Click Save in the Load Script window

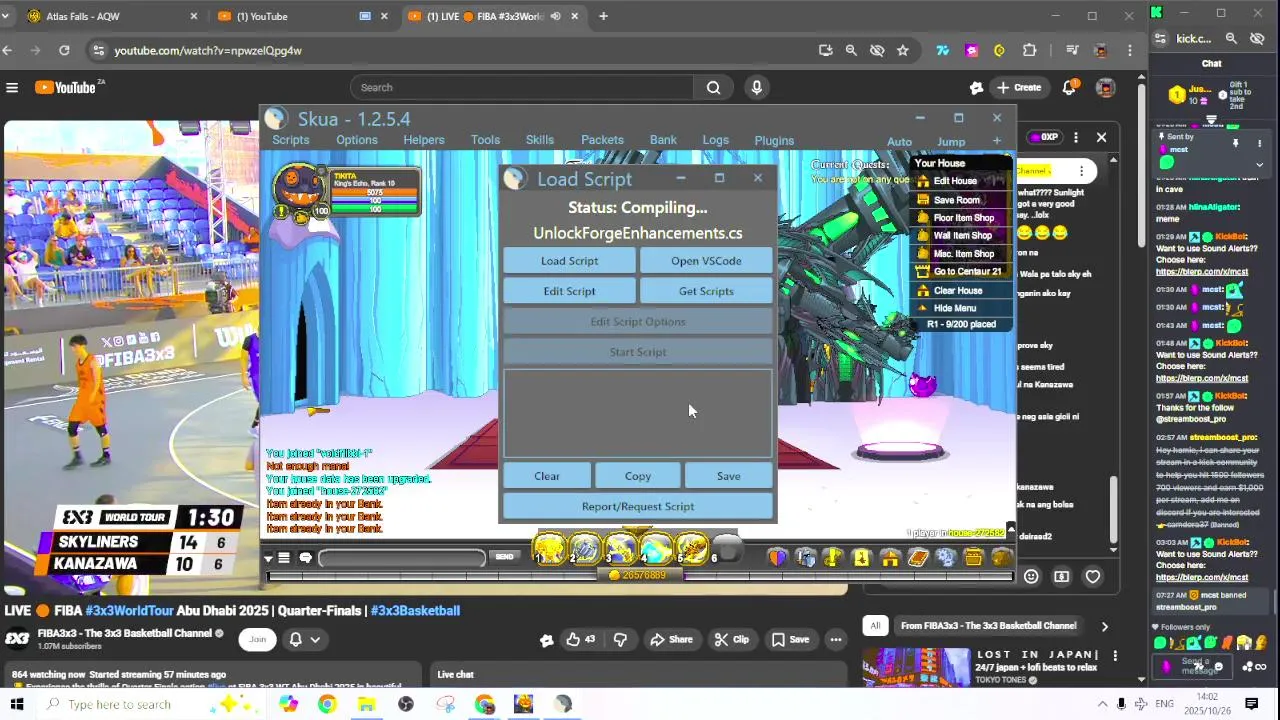pos(728,476)
